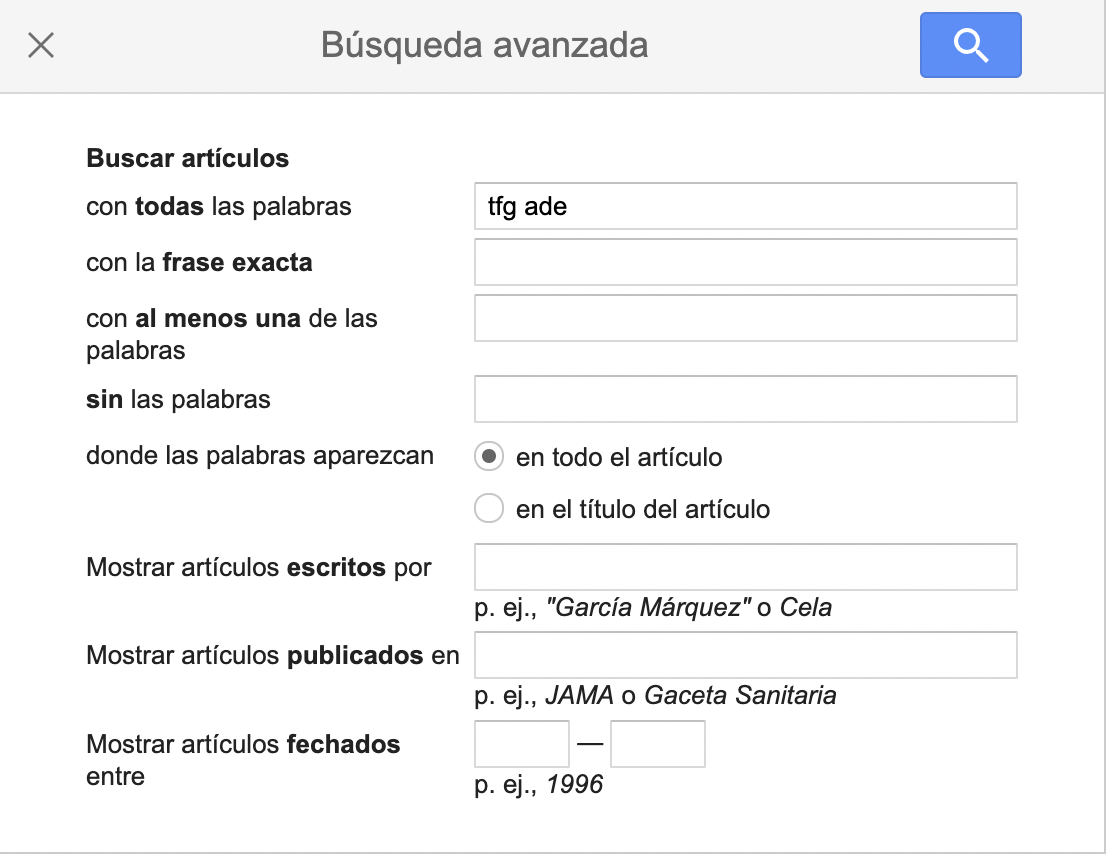Click the "con la frase exacta" field
Screen dimensions: 1106x854
[745, 261]
